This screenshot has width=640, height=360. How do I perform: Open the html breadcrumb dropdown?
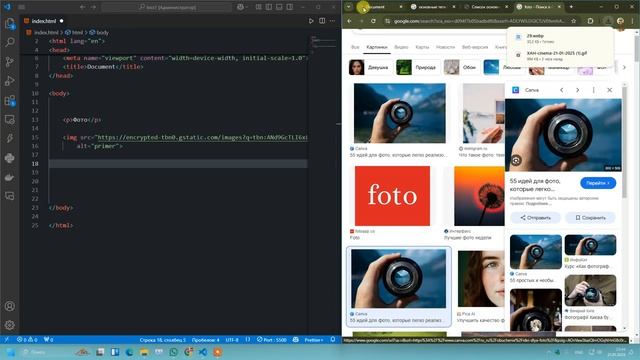click(x=74, y=32)
